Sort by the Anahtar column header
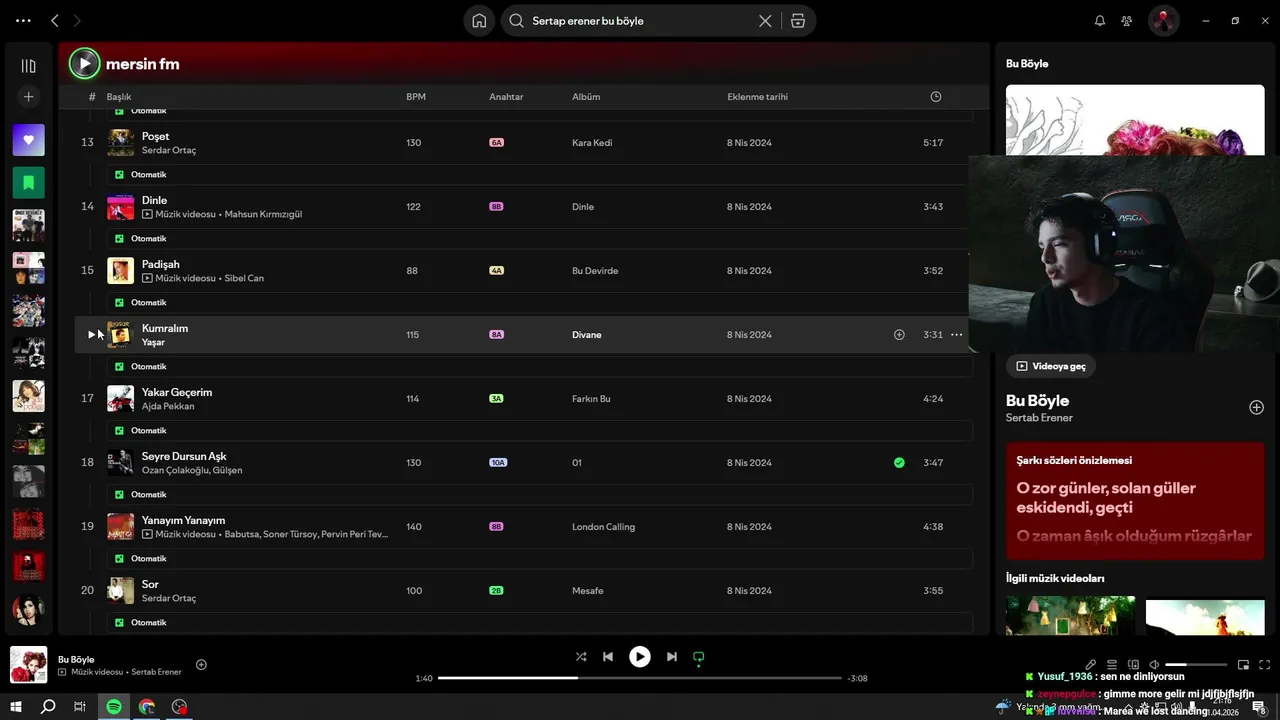This screenshot has height=720, width=1280. [x=506, y=97]
